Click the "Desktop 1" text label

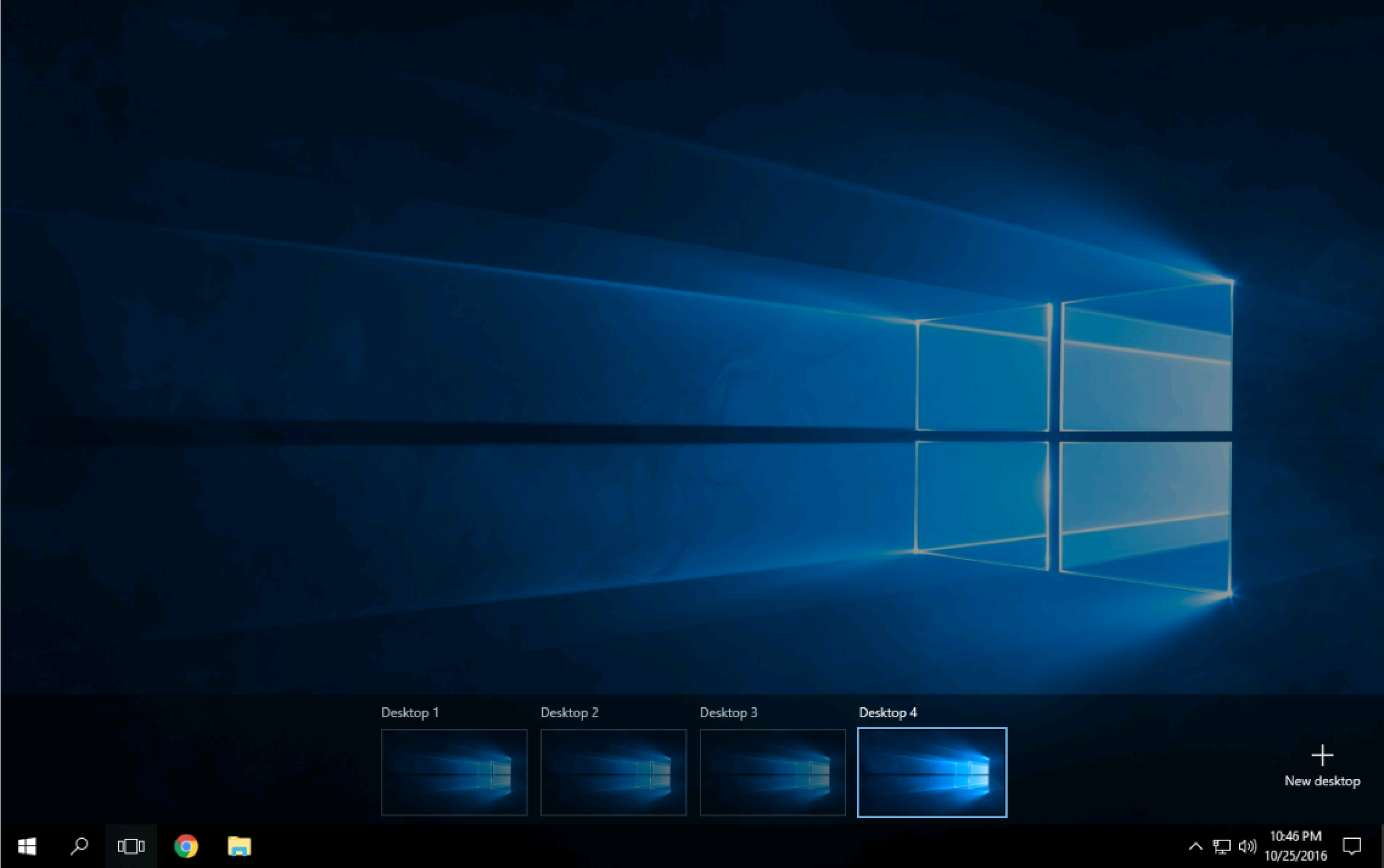click(410, 712)
